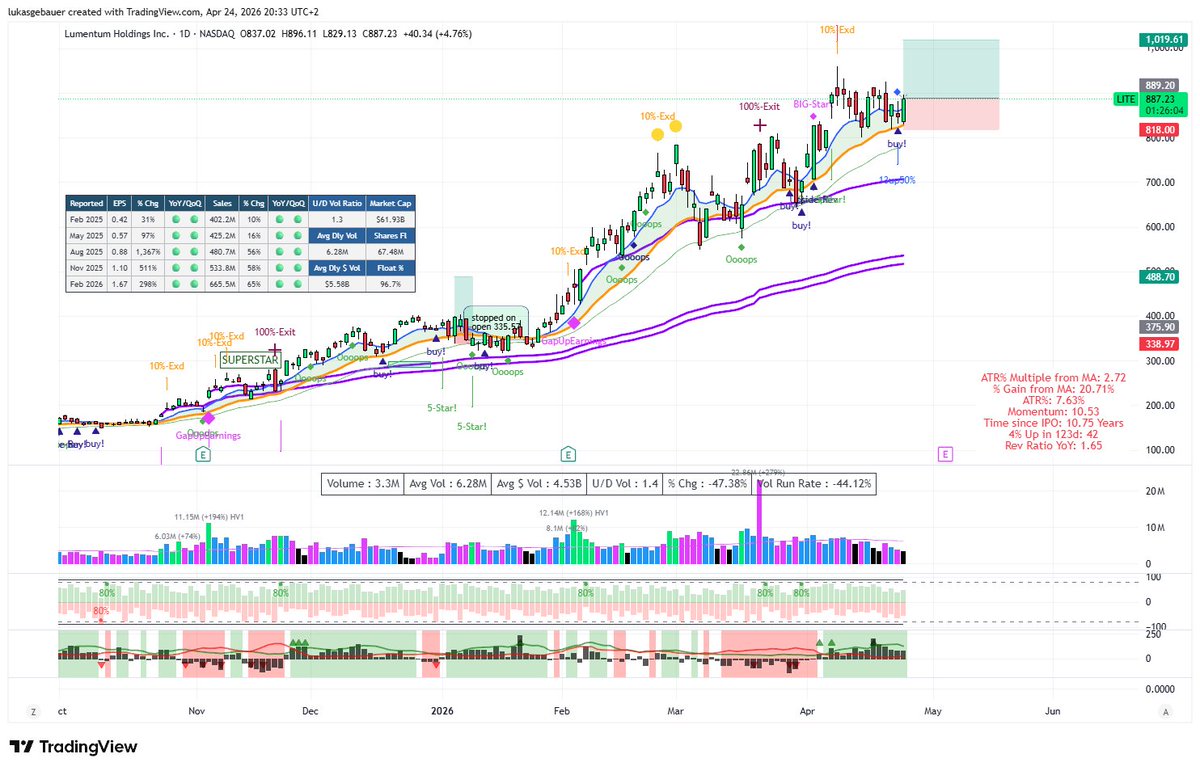Click the green LITE symbol tag

pos(1124,99)
